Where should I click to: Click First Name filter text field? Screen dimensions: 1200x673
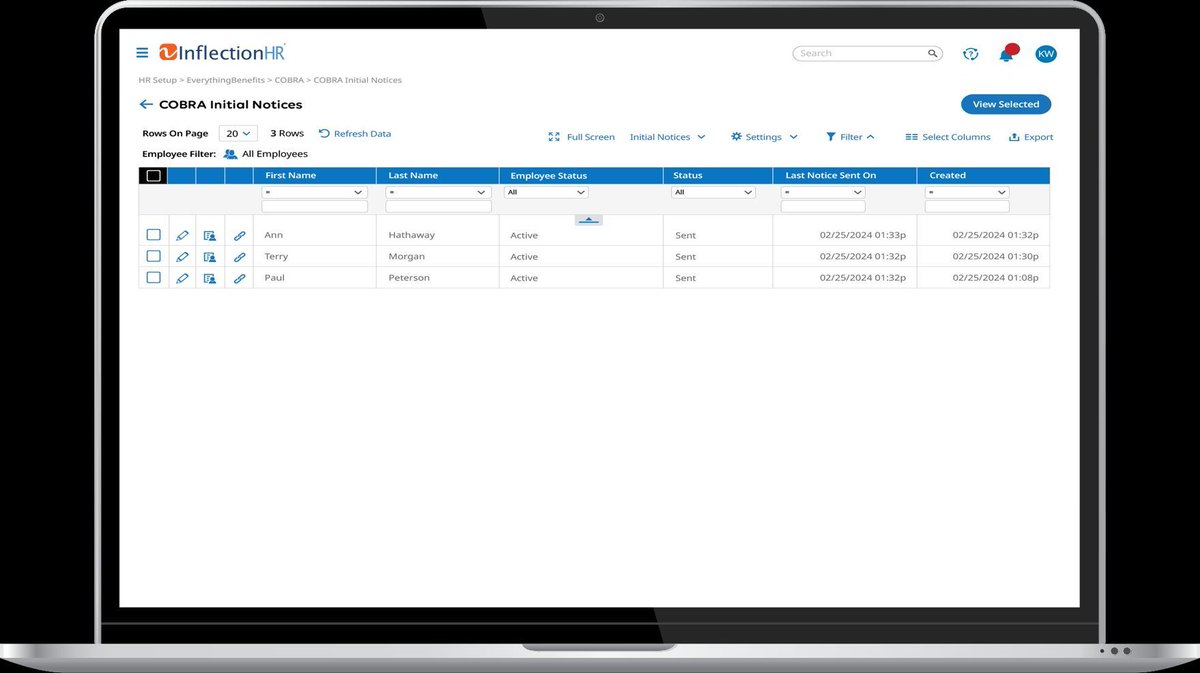pos(314,207)
